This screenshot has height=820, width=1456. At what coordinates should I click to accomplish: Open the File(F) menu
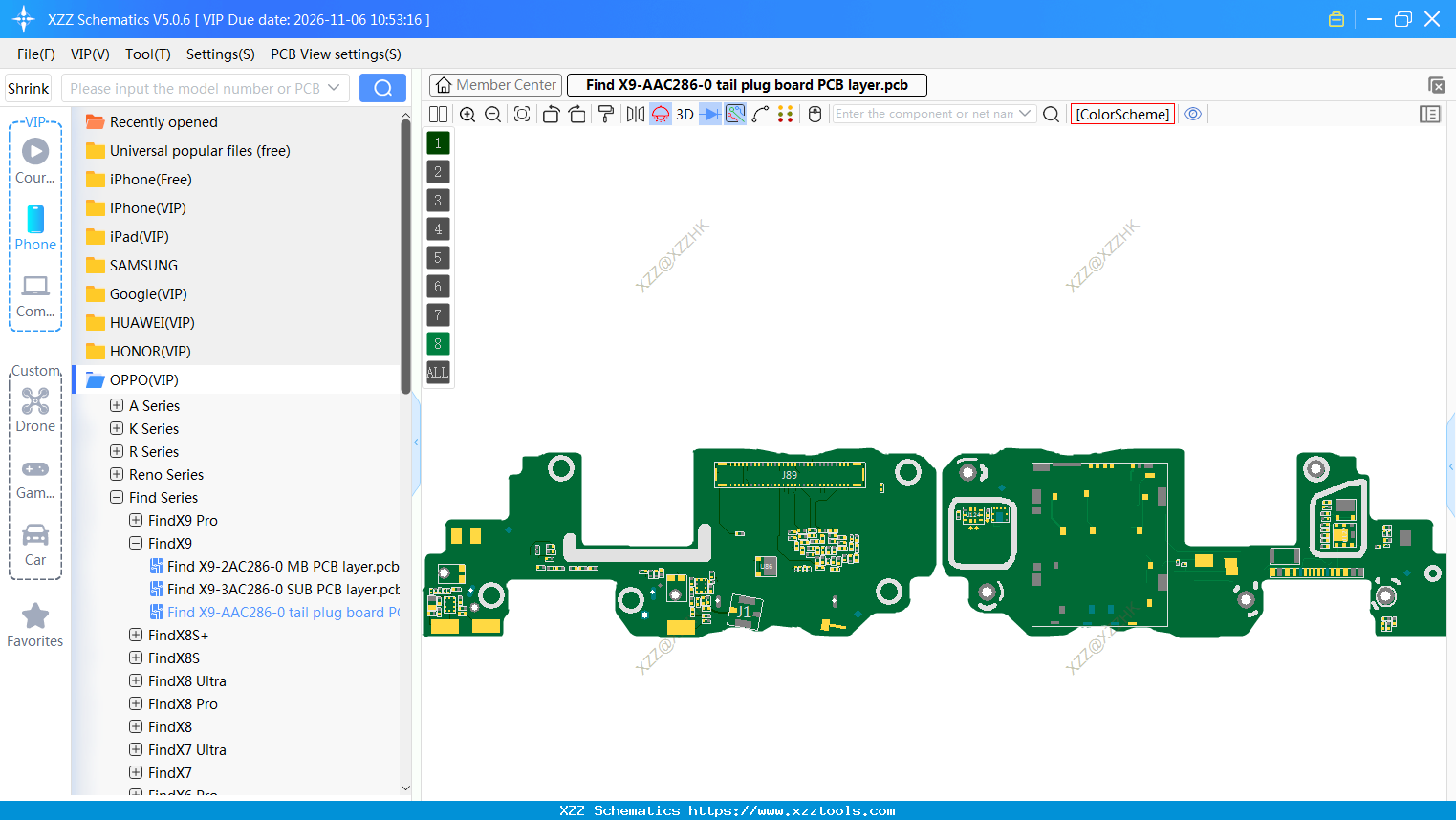click(36, 54)
